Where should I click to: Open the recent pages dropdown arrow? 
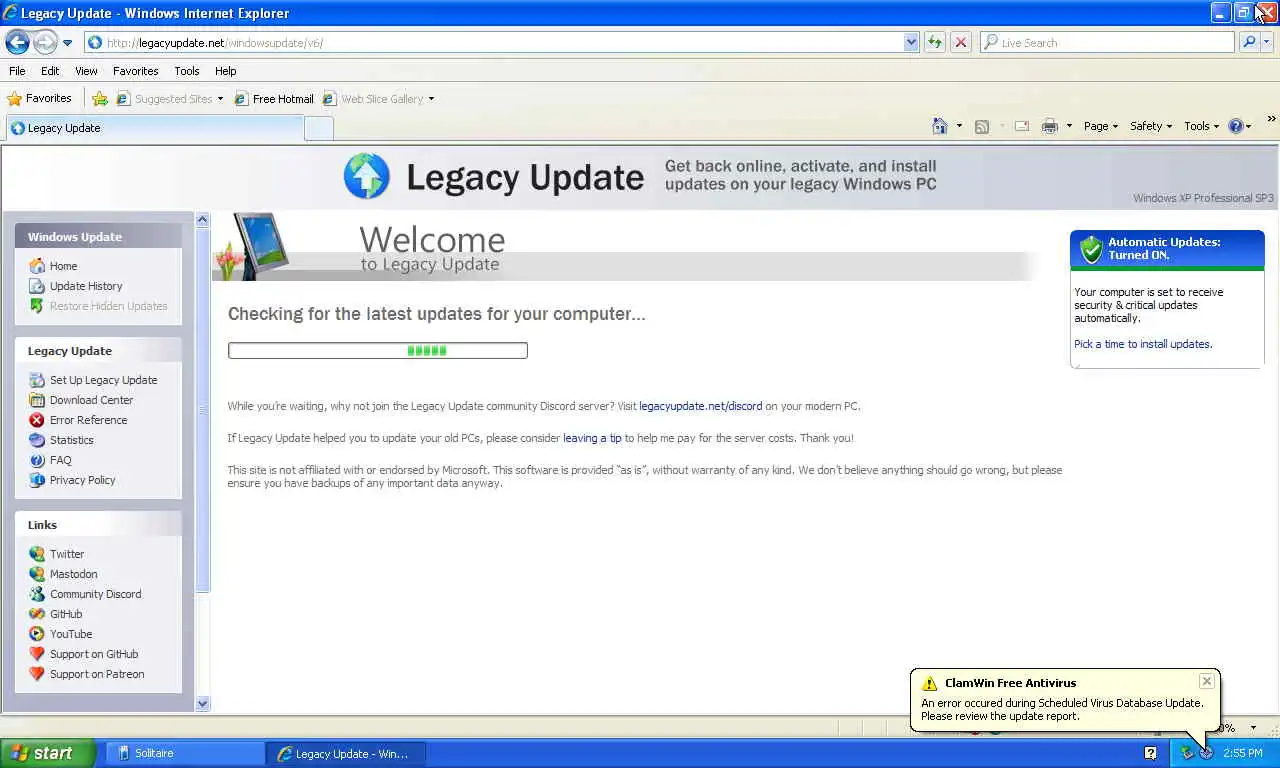point(67,43)
